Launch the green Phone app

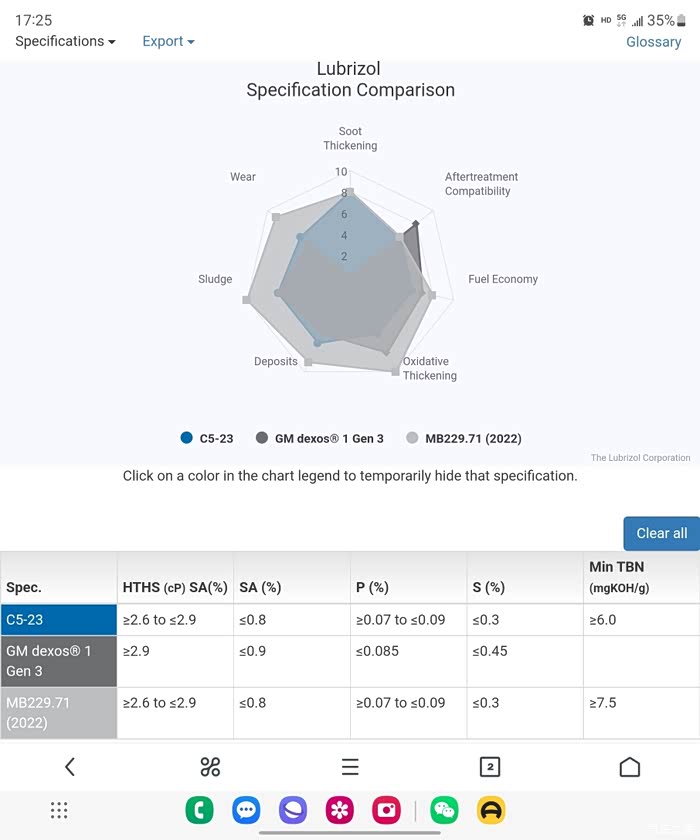[200, 811]
